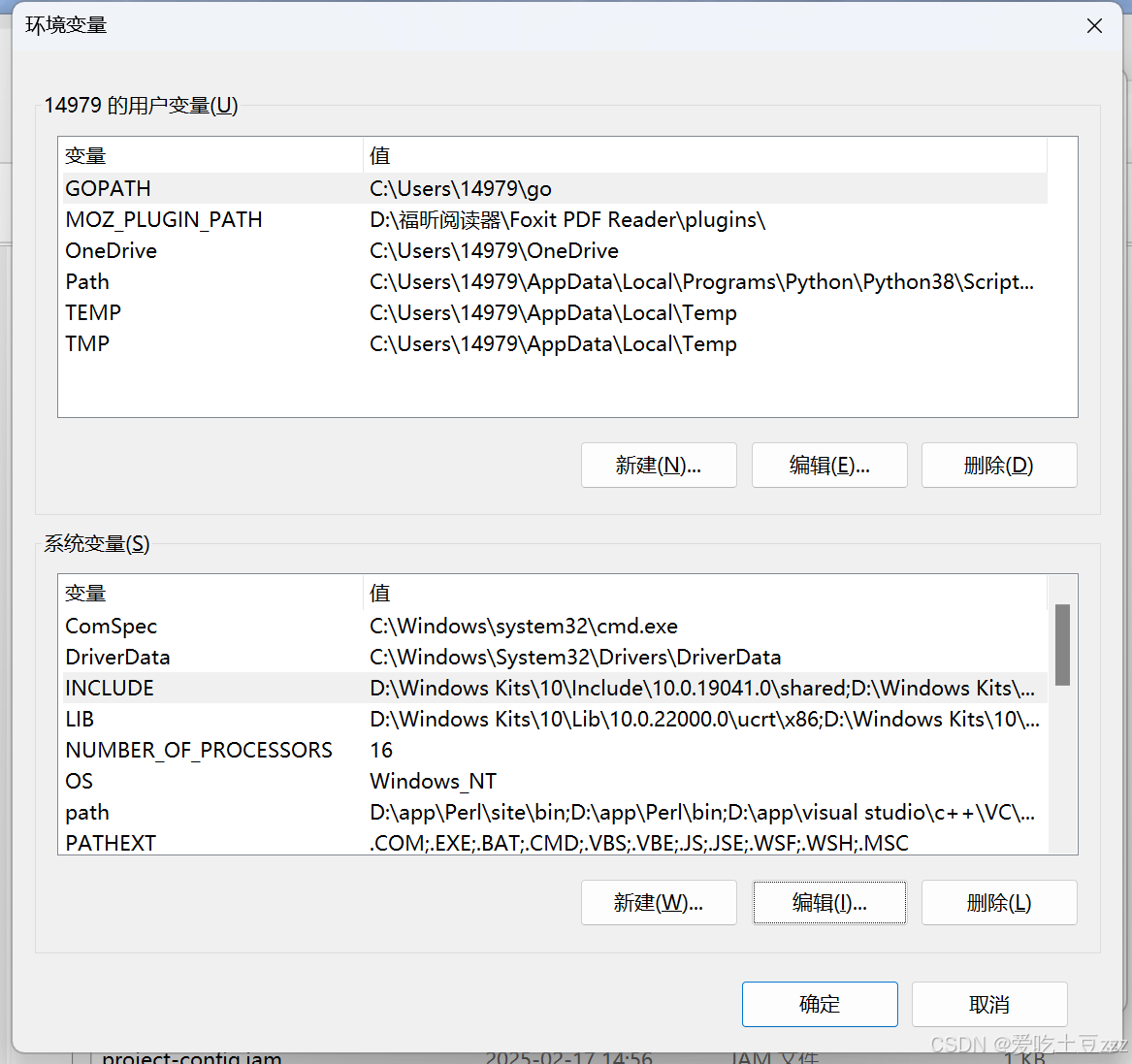1132x1064 pixels.
Task: Click the 确定 button to confirm
Action: pyautogui.click(x=820, y=1004)
